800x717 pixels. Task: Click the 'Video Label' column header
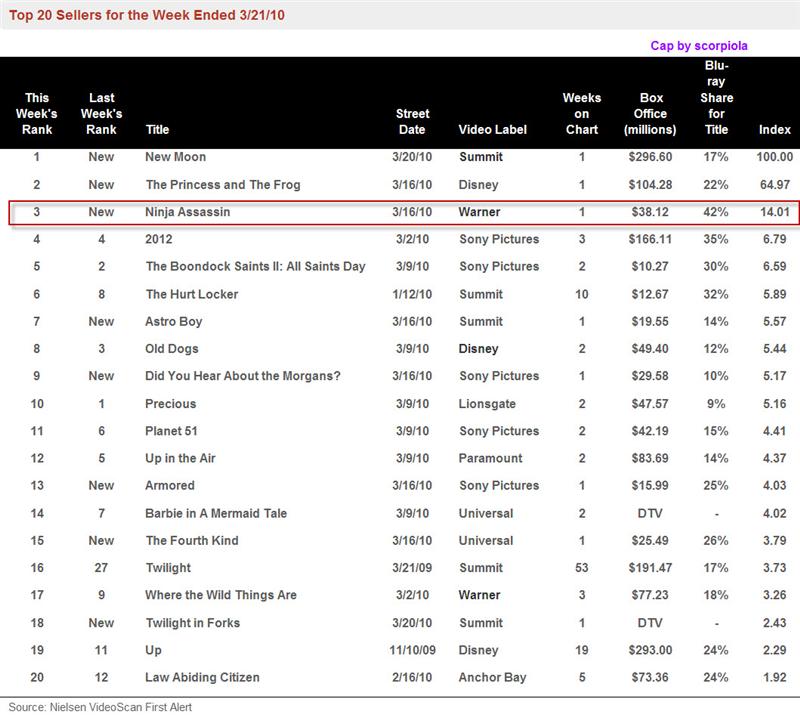coord(492,130)
